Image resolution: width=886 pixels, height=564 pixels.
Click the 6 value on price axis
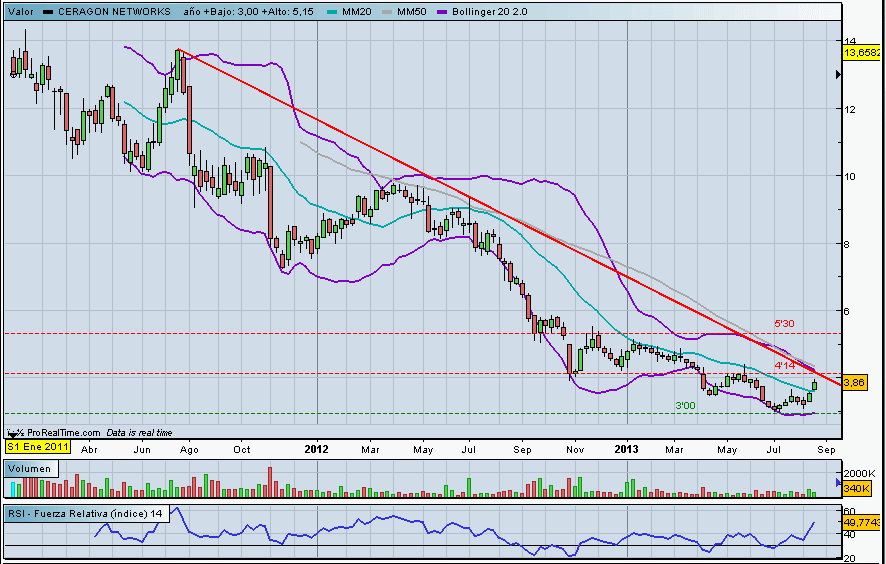tap(846, 311)
